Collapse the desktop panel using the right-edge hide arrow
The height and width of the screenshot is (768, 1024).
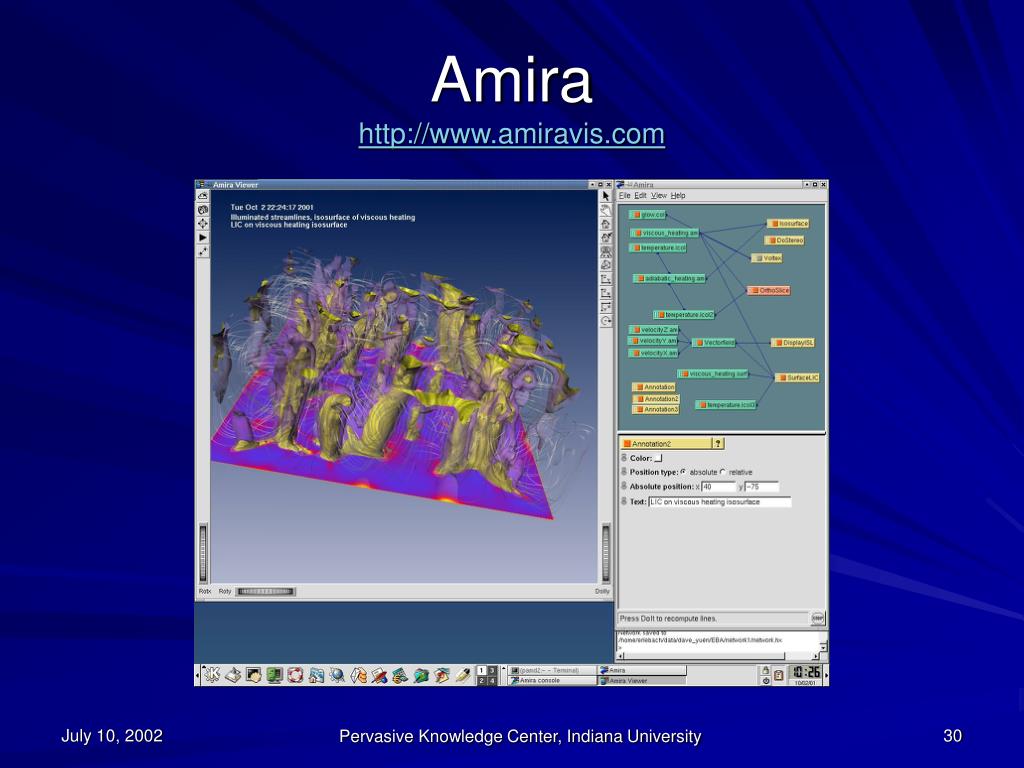point(826,675)
